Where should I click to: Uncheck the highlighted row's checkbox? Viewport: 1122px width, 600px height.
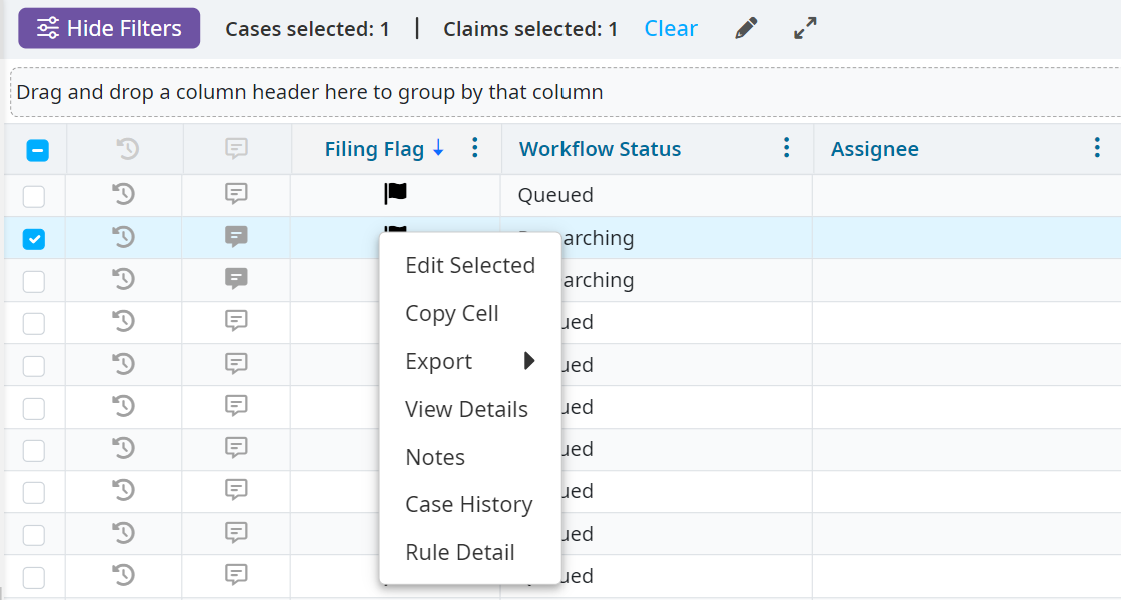coord(36,237)
